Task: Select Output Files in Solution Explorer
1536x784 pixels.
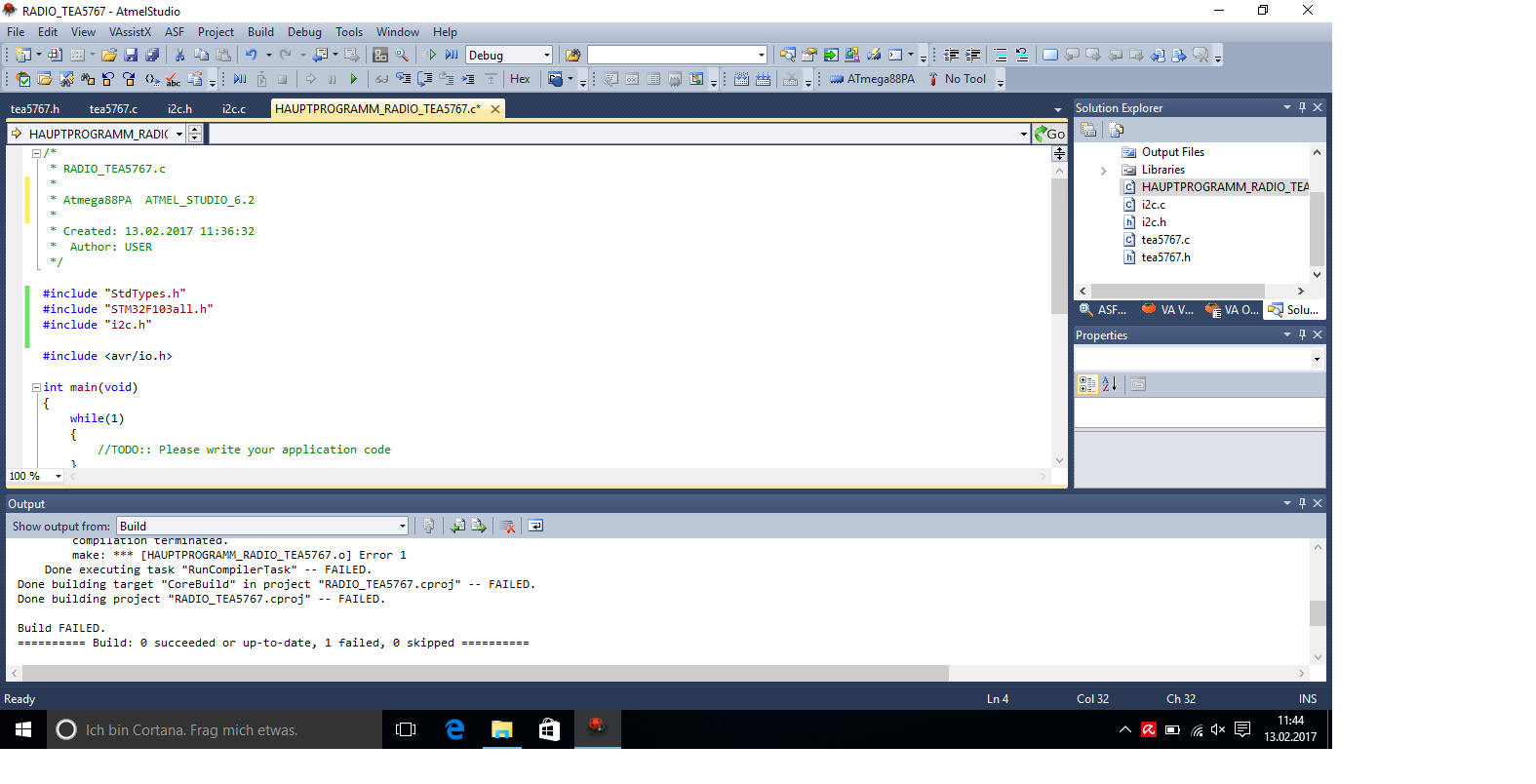Action: pos(1173,152)
